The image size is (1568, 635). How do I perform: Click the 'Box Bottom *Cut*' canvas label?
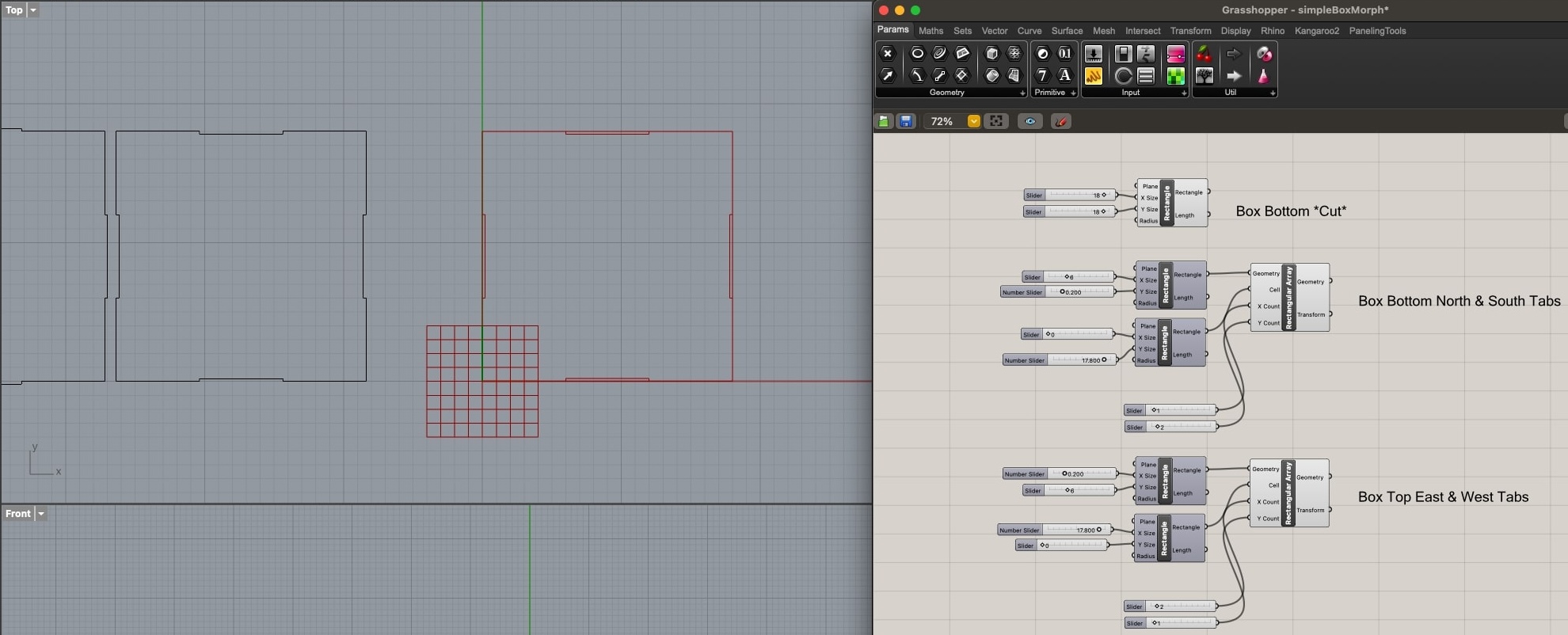click(1291, 211)
